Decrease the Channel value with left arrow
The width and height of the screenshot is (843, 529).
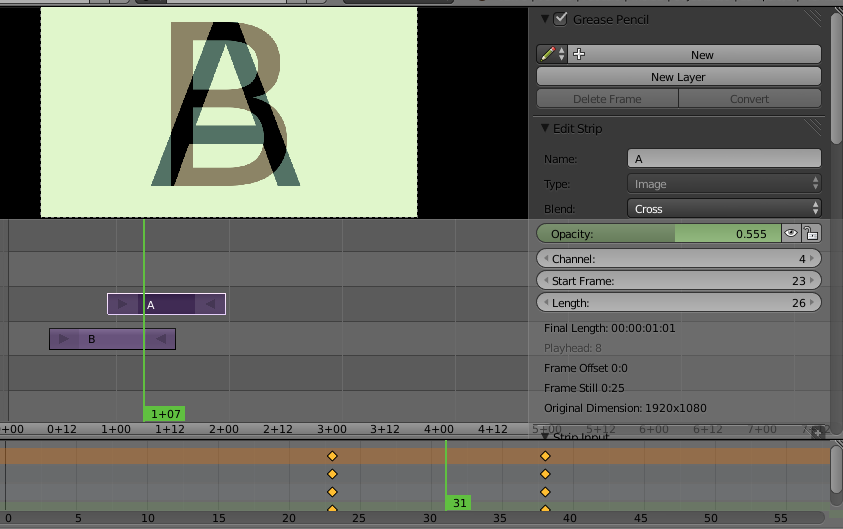[x=546, y=259]
